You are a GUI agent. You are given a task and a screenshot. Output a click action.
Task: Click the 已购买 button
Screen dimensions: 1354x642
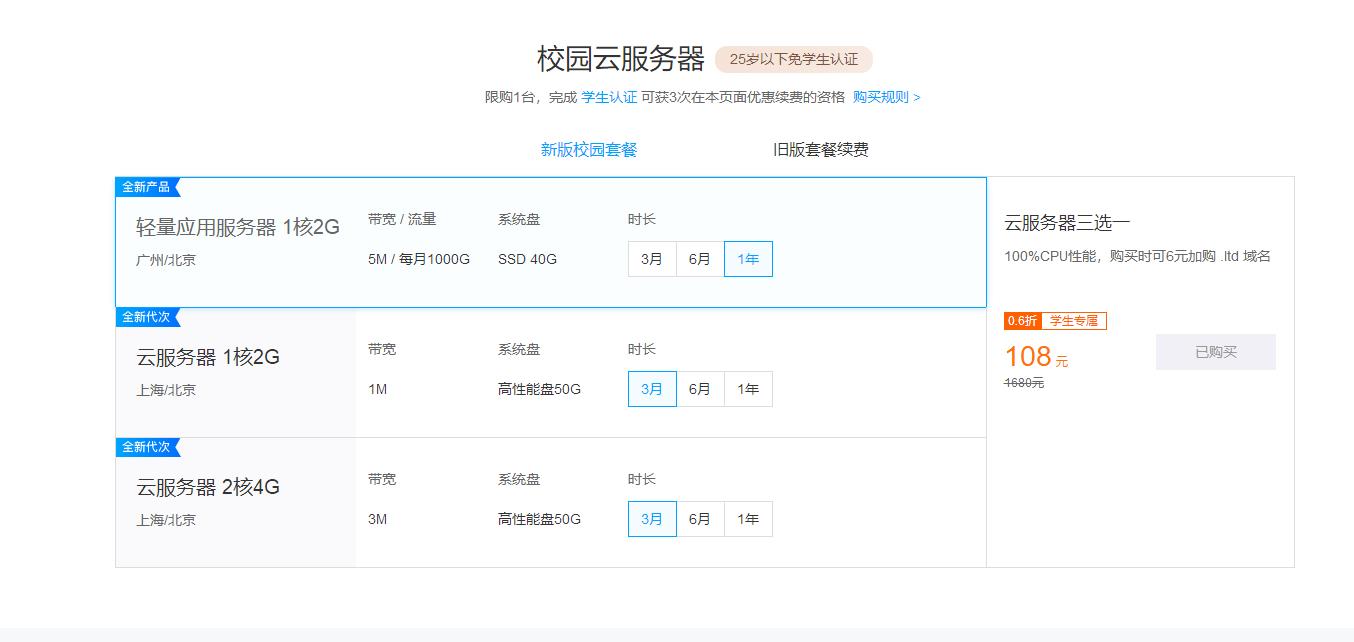pos(1216,352)
